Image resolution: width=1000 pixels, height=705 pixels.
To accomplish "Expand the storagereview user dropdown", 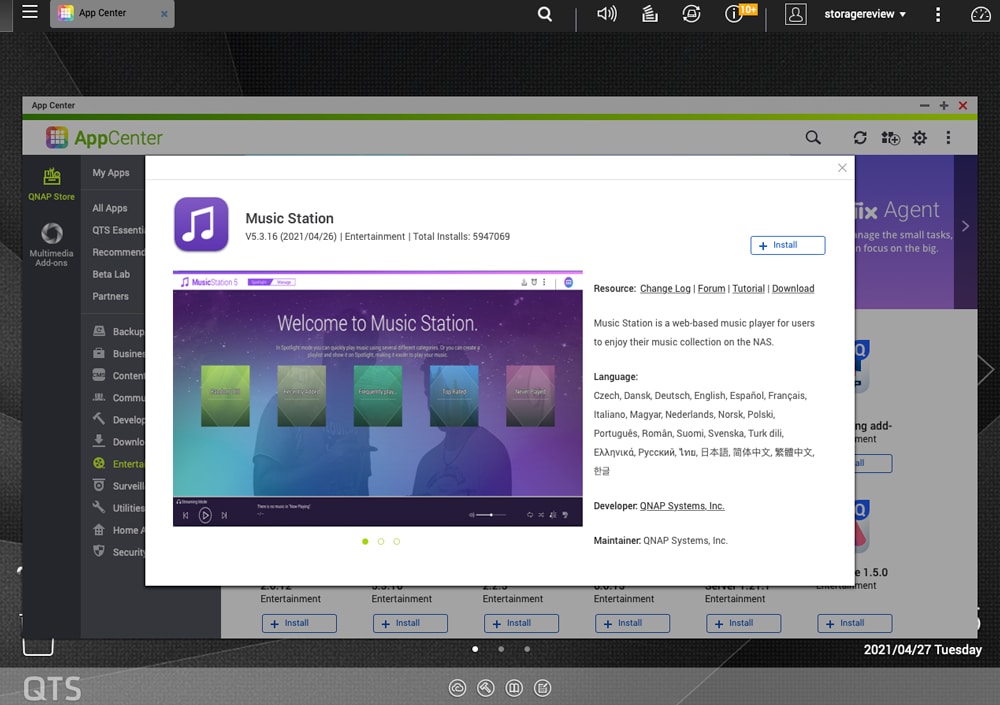I will (x=865, y=14).
